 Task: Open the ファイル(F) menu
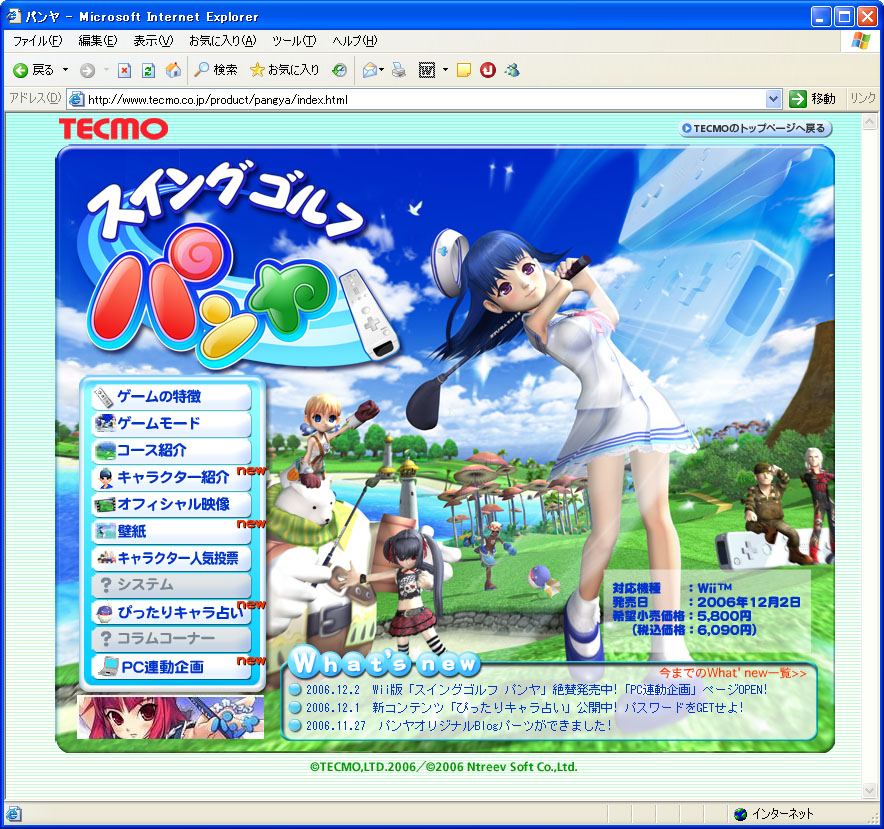pos(37,41)
